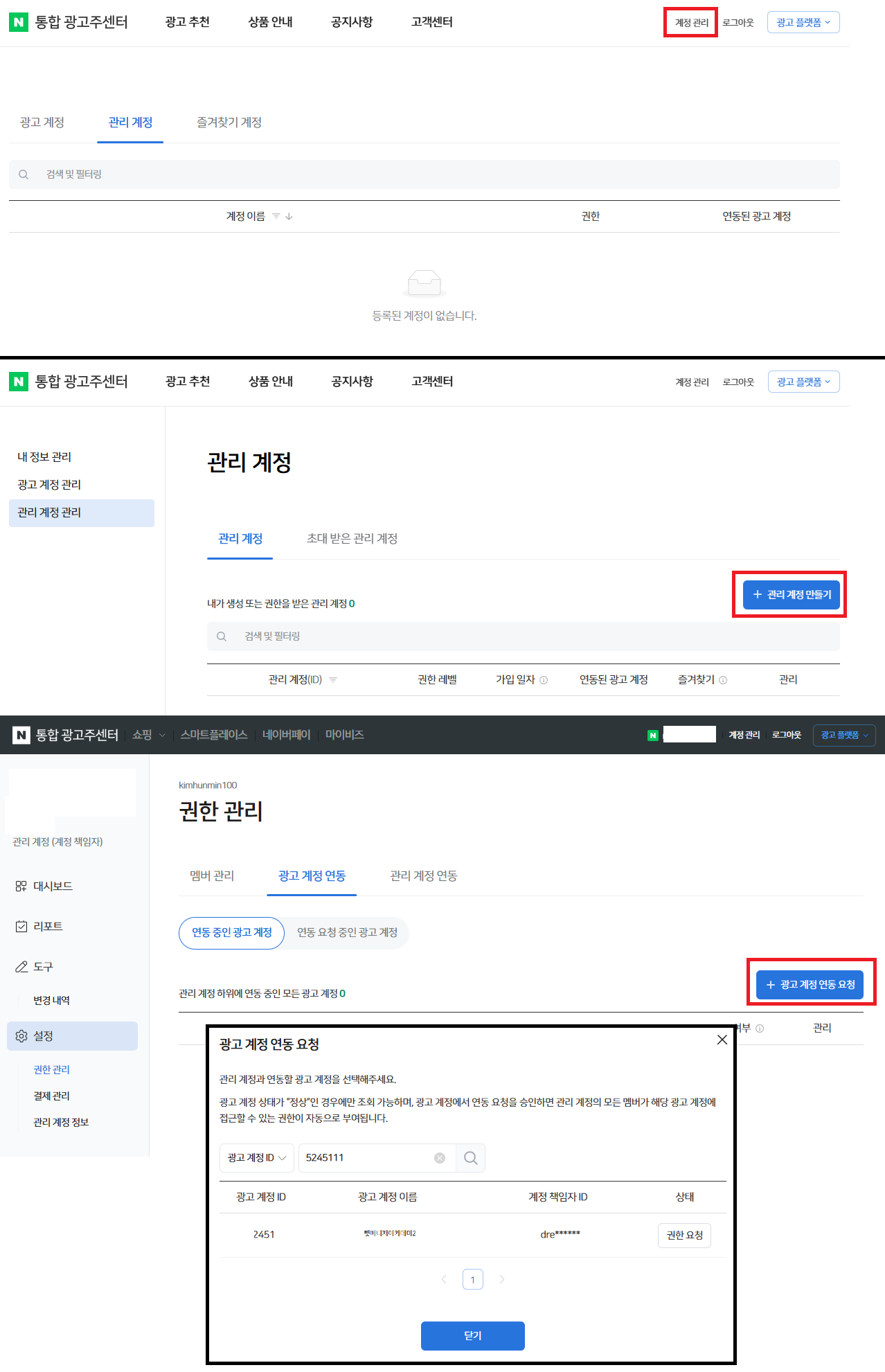The image size is (885, 1372).
Task: Select page 1 in the dialog pager
Action: tap(473, 1279)
